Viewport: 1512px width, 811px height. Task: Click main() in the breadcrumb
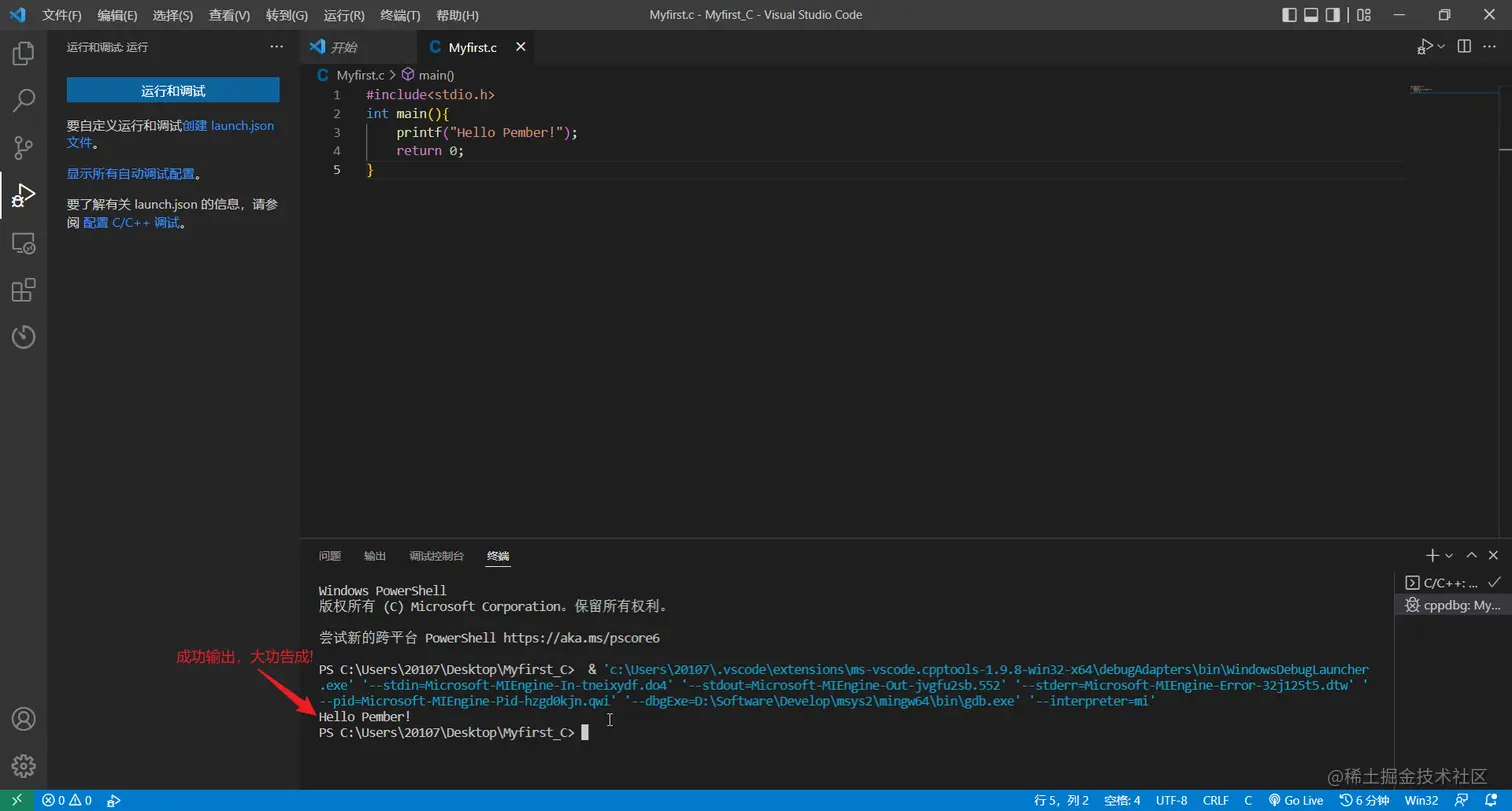point(436,75)
